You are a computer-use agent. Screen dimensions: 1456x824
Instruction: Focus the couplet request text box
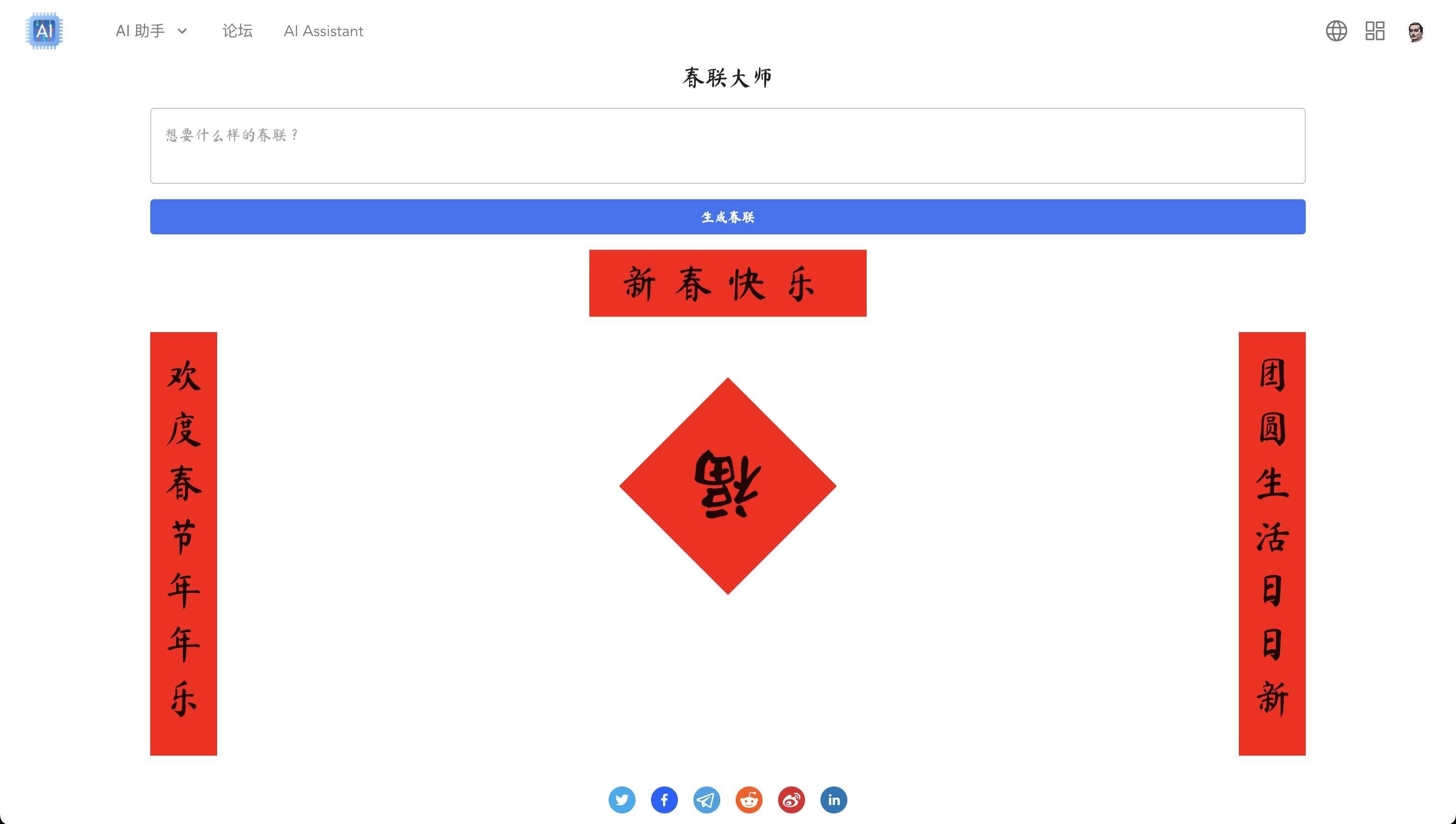pos(728,146)
